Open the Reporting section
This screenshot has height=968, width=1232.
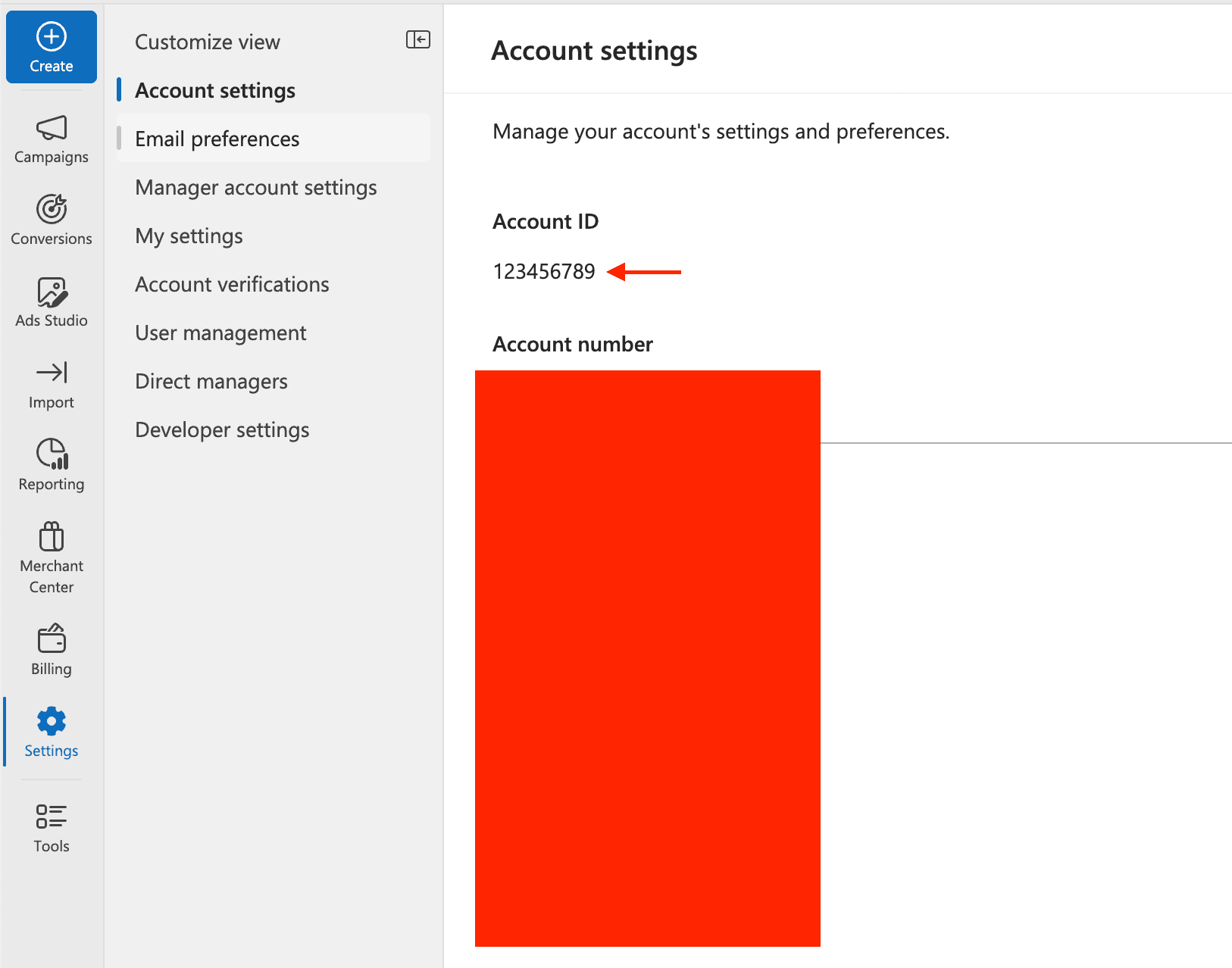(51, 465)
